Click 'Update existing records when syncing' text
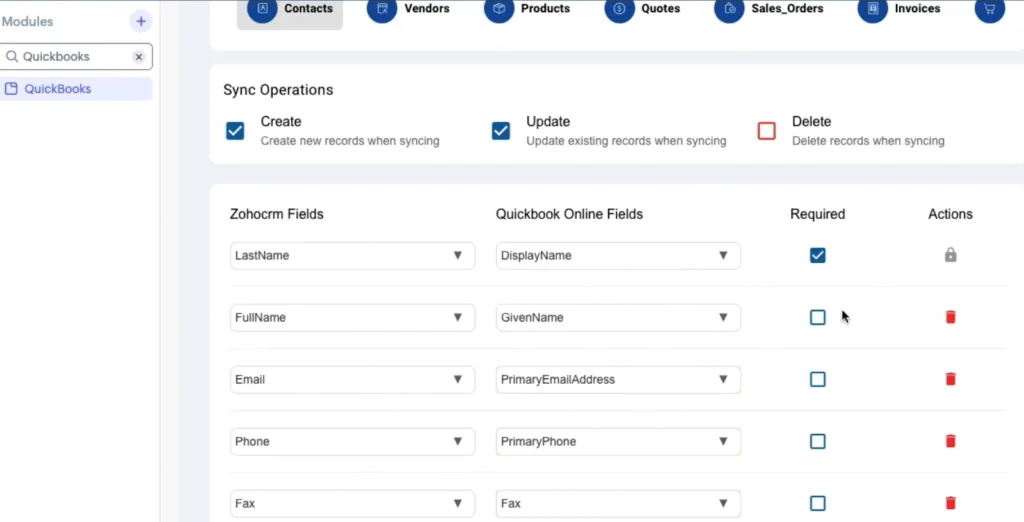Image resolution: width=1024 pixels, height=522 pixels. 626,141
